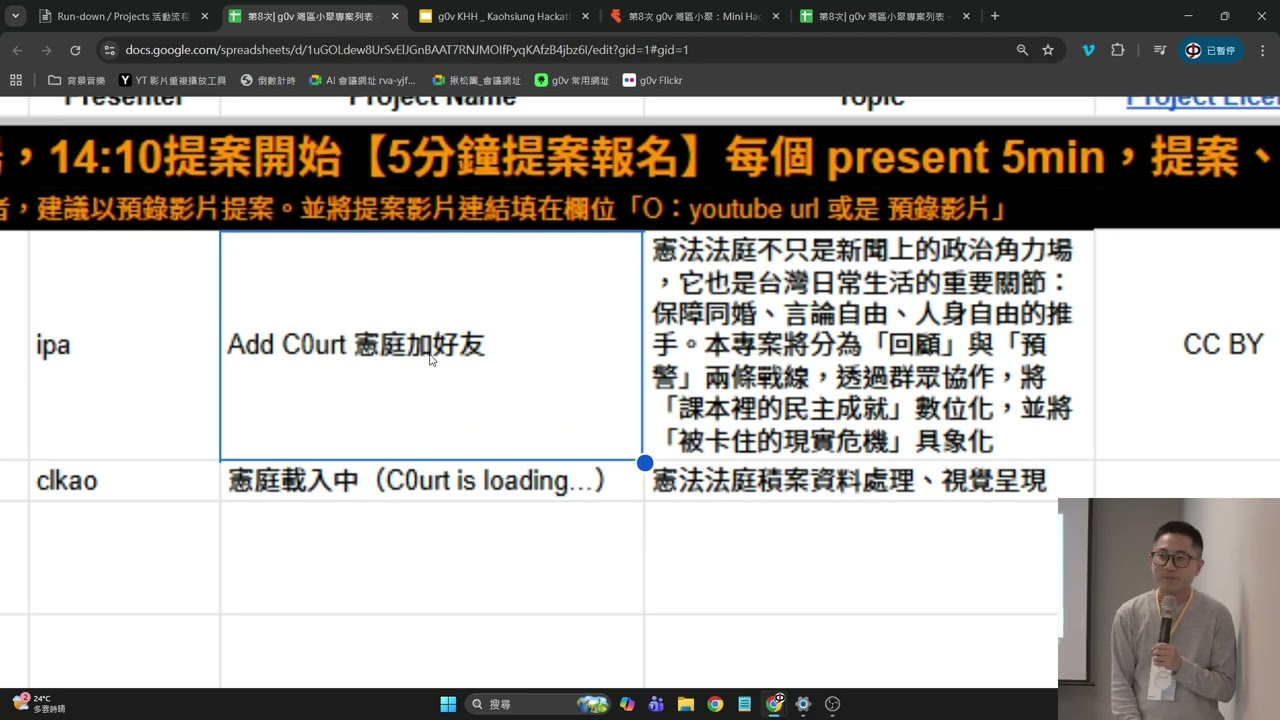The height and width of the screenshot is (720, 1280).
Task: Grab the blue cell selection fill handle
Action: pos(645,463)
